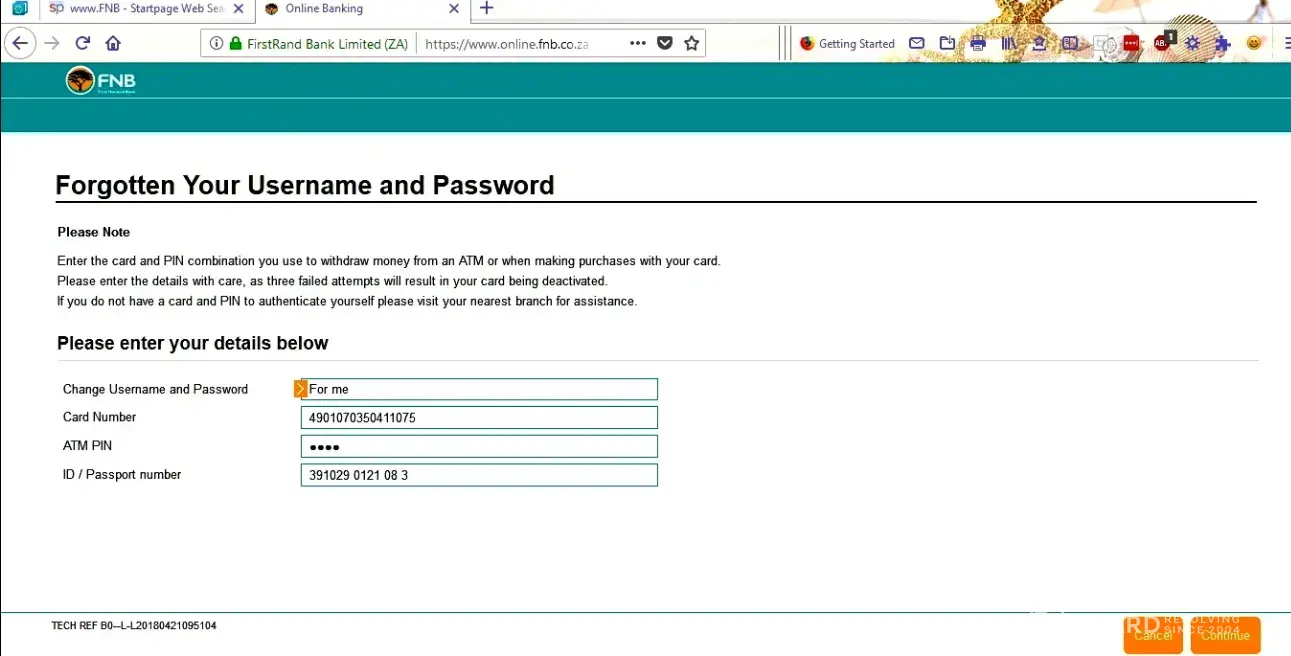Click the printer icon in toolbar
Screen dimensions: 1291x656
[978, 44]
